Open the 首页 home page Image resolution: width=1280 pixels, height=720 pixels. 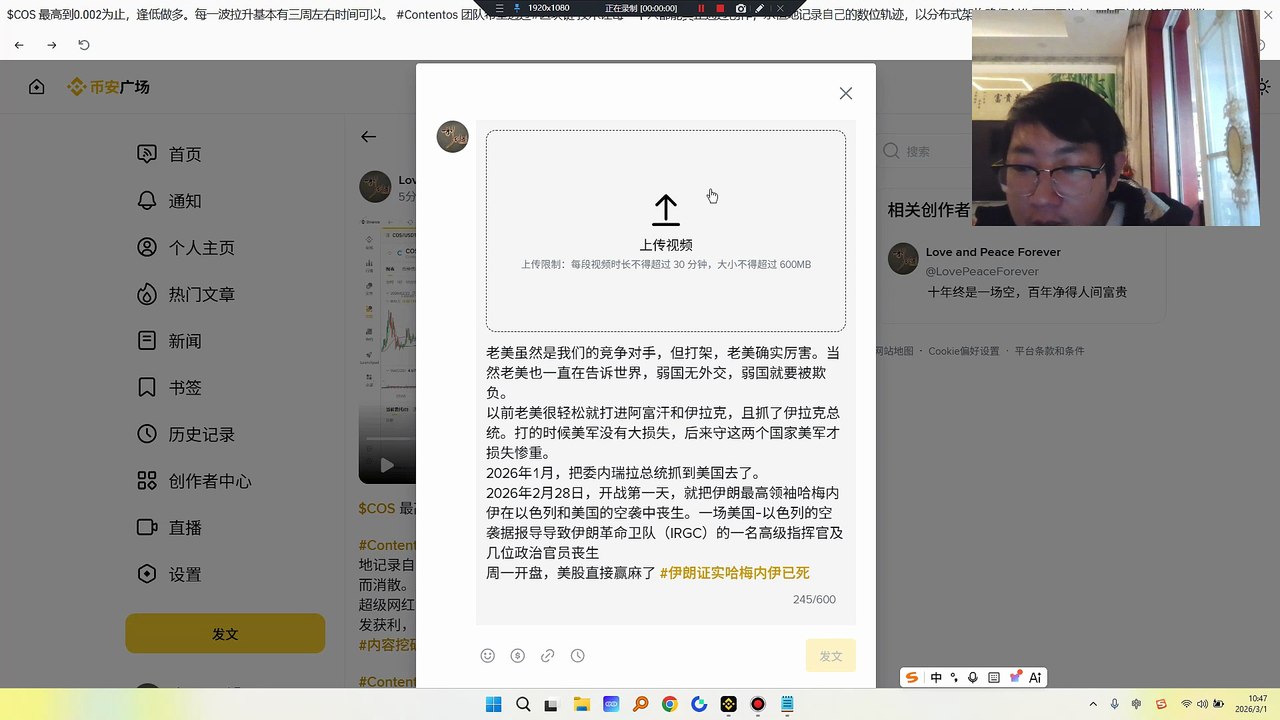pos(185,155)
